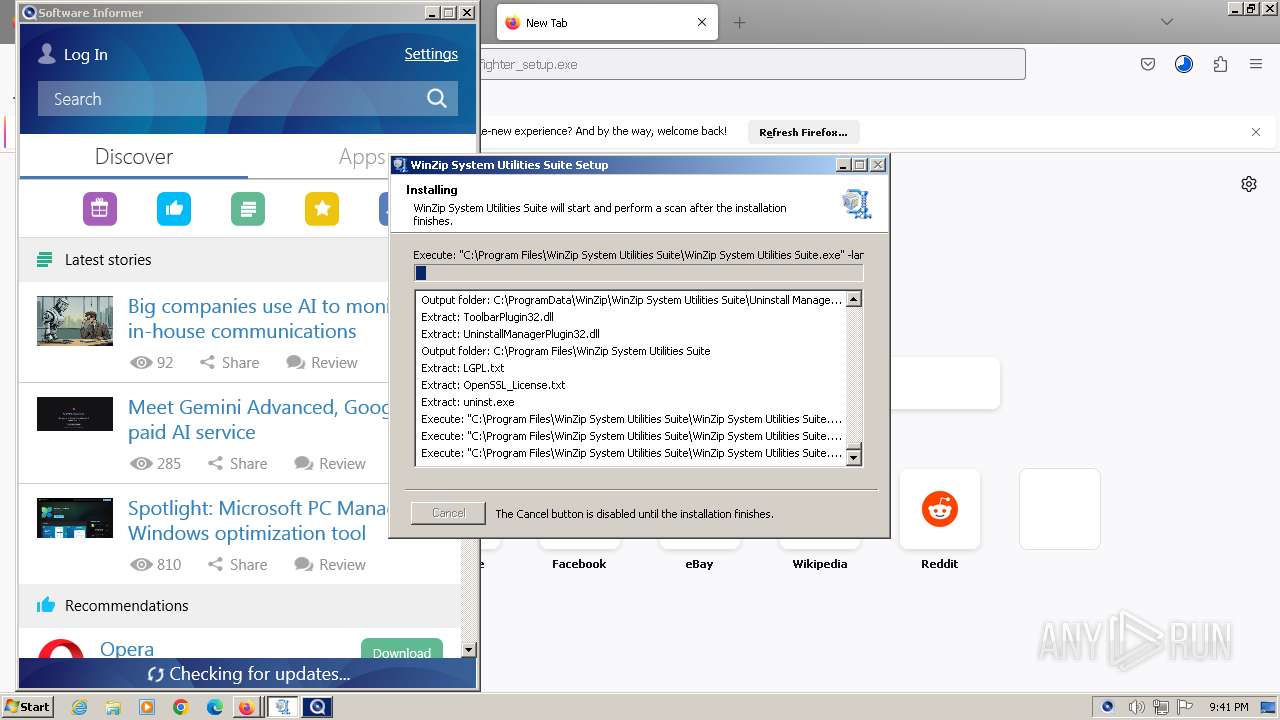The image size is (1280, 720).
Task: Click the Log In user avatar icon
Action: click(47, 54)
